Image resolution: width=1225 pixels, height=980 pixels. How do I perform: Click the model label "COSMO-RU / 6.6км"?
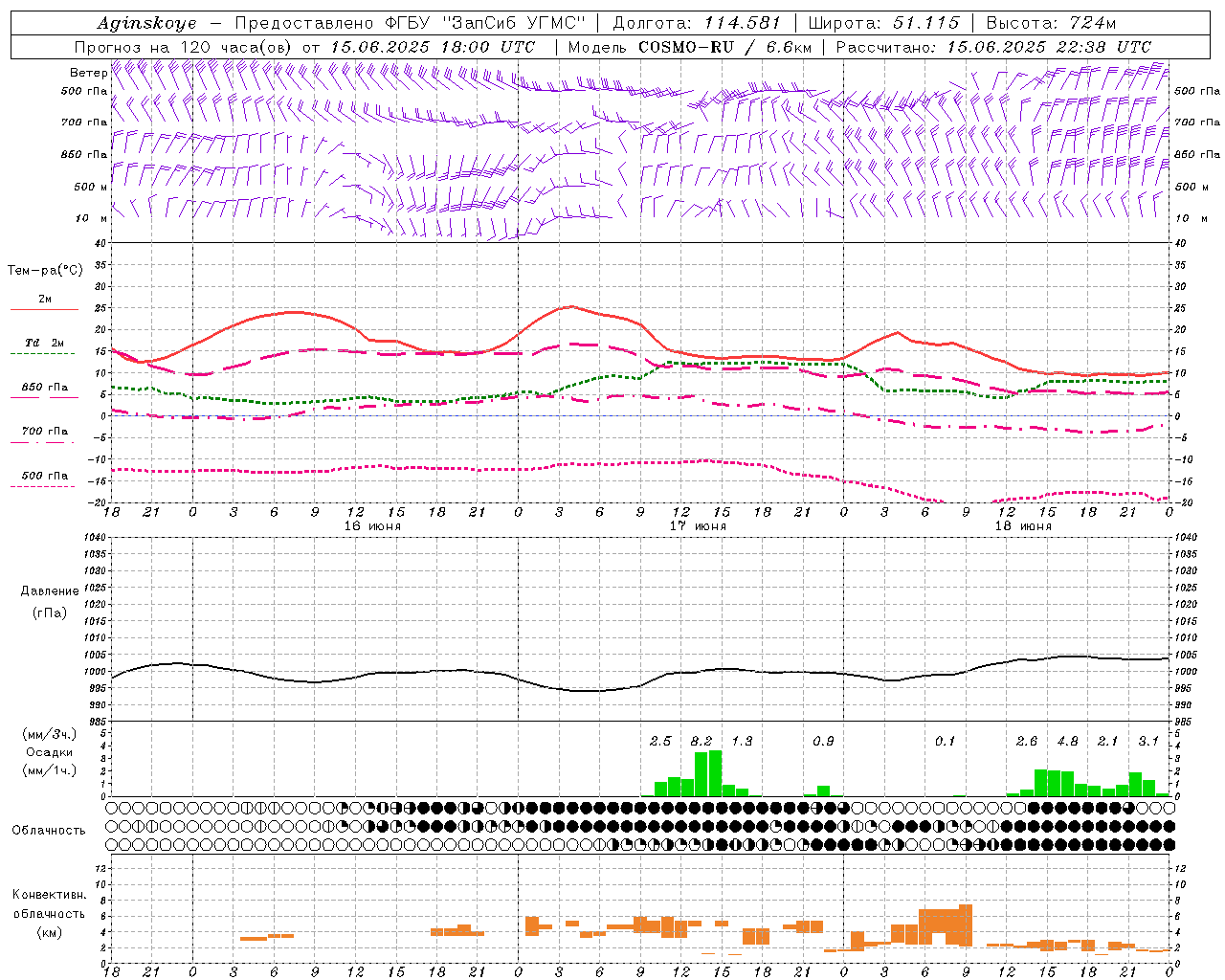click(724, 47)
